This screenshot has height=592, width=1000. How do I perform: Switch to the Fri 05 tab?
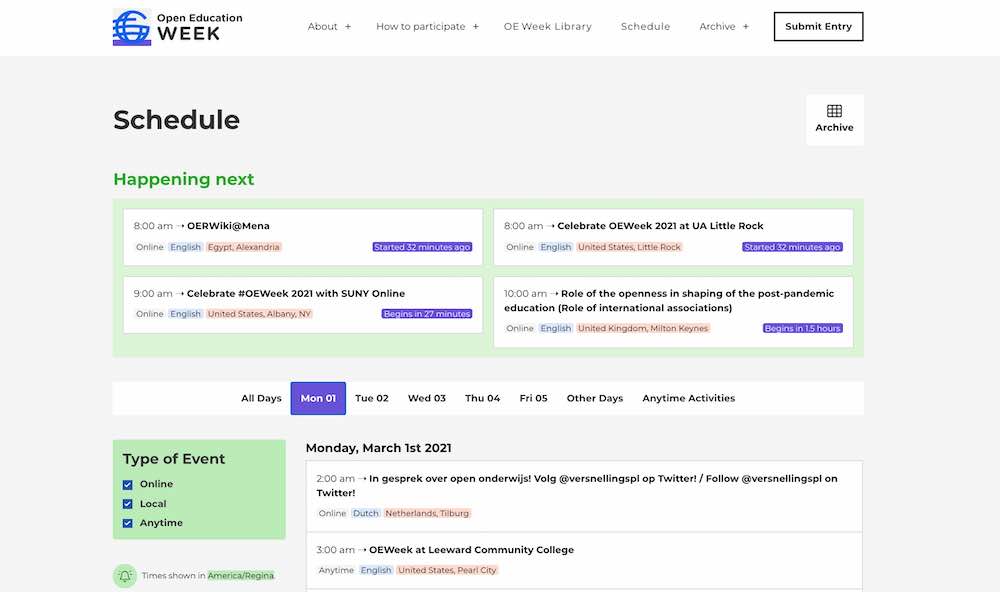[x=533, y=398]
